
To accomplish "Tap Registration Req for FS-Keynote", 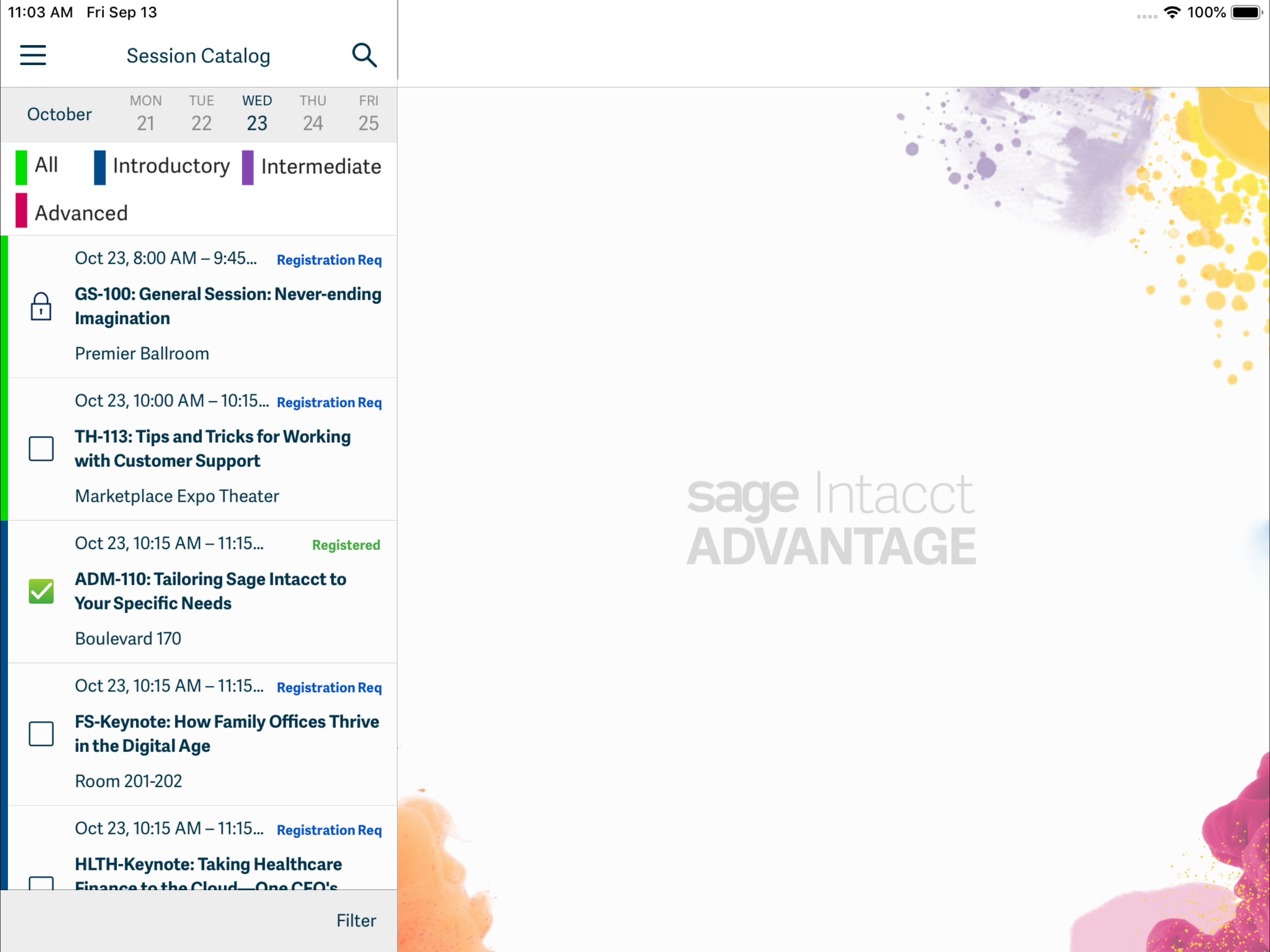I will 329,688.
